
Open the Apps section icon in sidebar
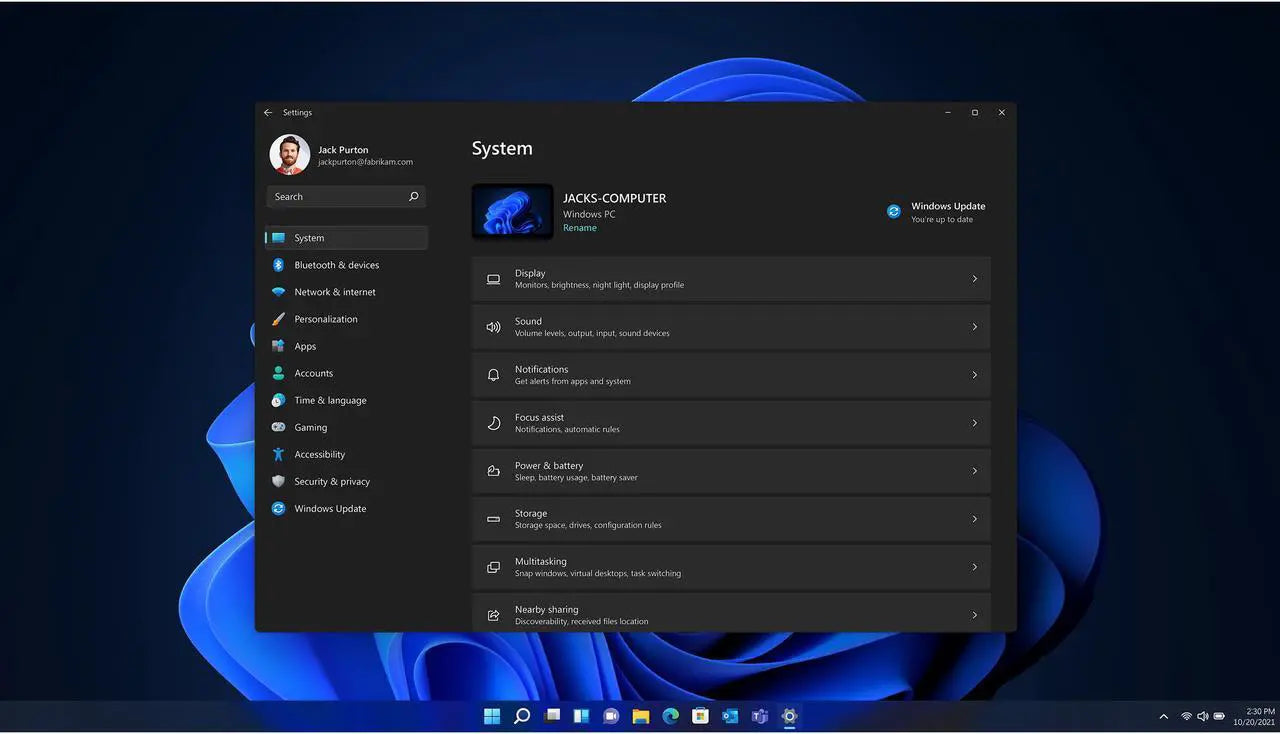click(278, 346)
